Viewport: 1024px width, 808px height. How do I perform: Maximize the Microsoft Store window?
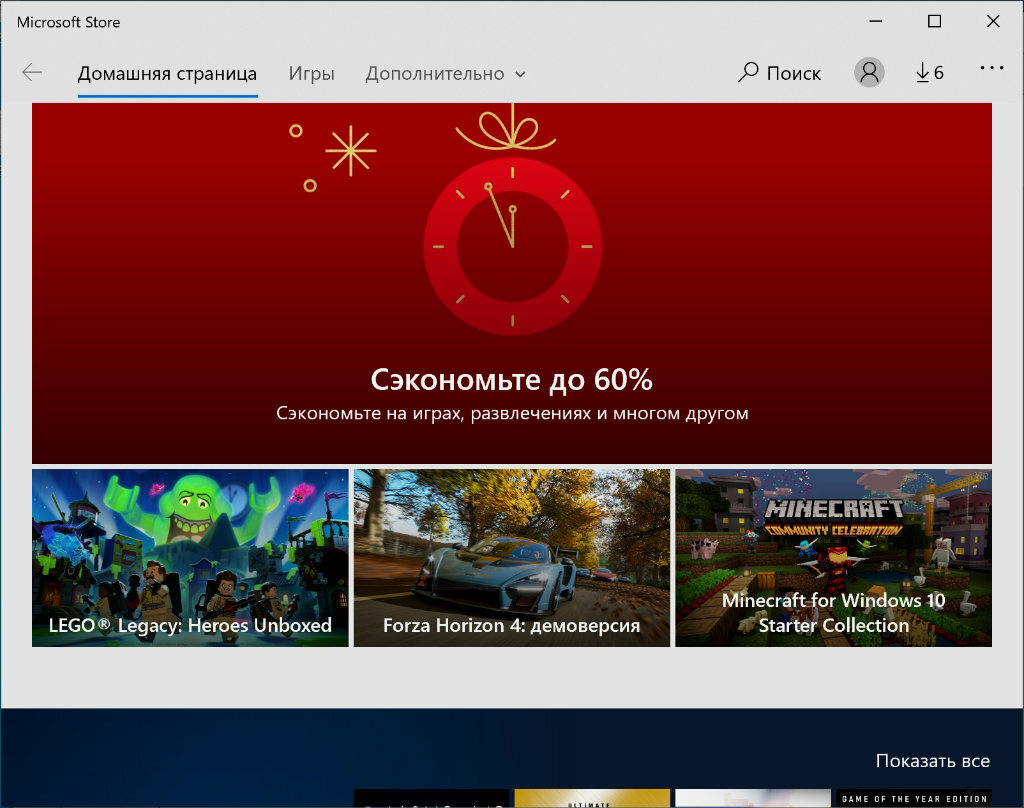pyautogui.click(x=935, y=22)
